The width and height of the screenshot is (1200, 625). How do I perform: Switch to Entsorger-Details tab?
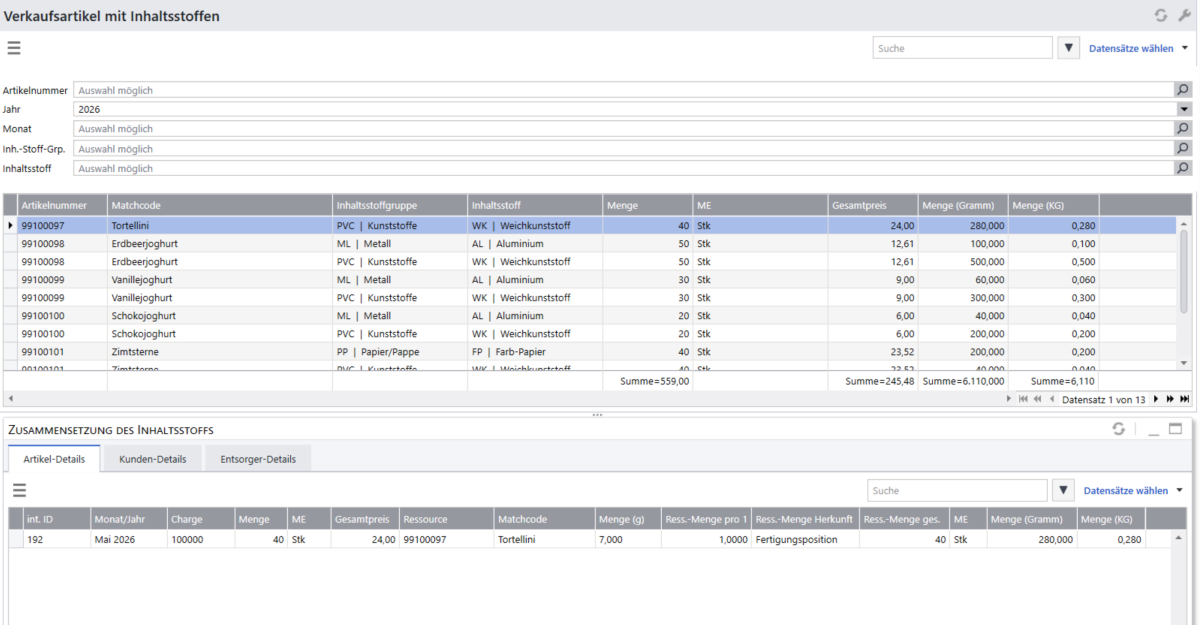pos(258,459)
